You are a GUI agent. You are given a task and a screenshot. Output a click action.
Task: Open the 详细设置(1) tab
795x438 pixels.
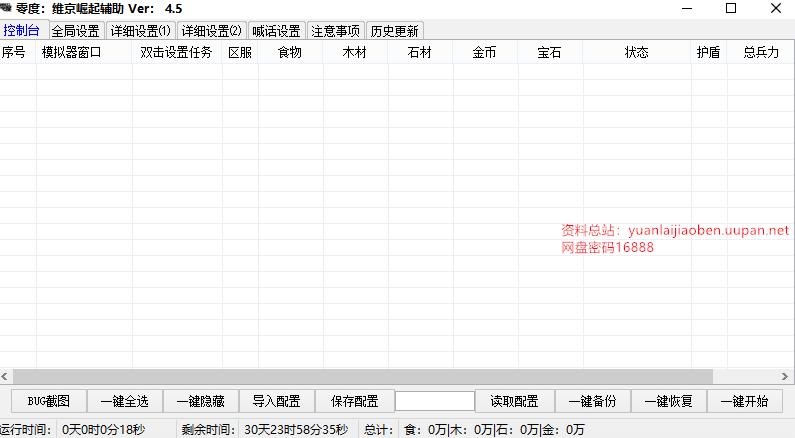(x=141, y=31)
